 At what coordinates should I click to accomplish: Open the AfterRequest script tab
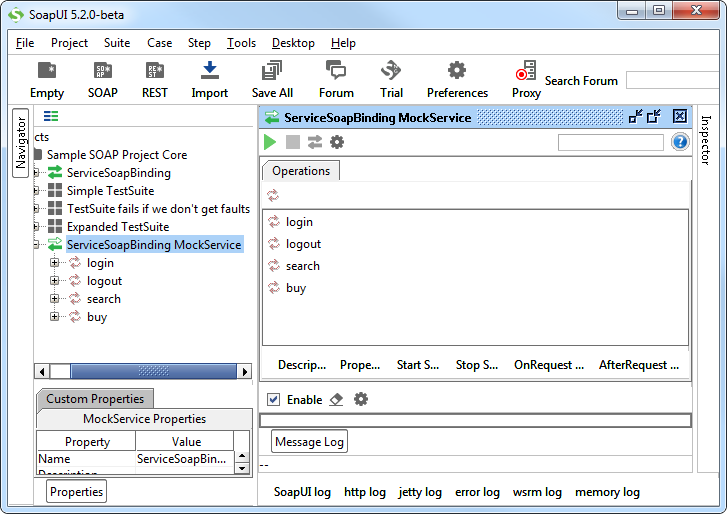tap(638, 365)
